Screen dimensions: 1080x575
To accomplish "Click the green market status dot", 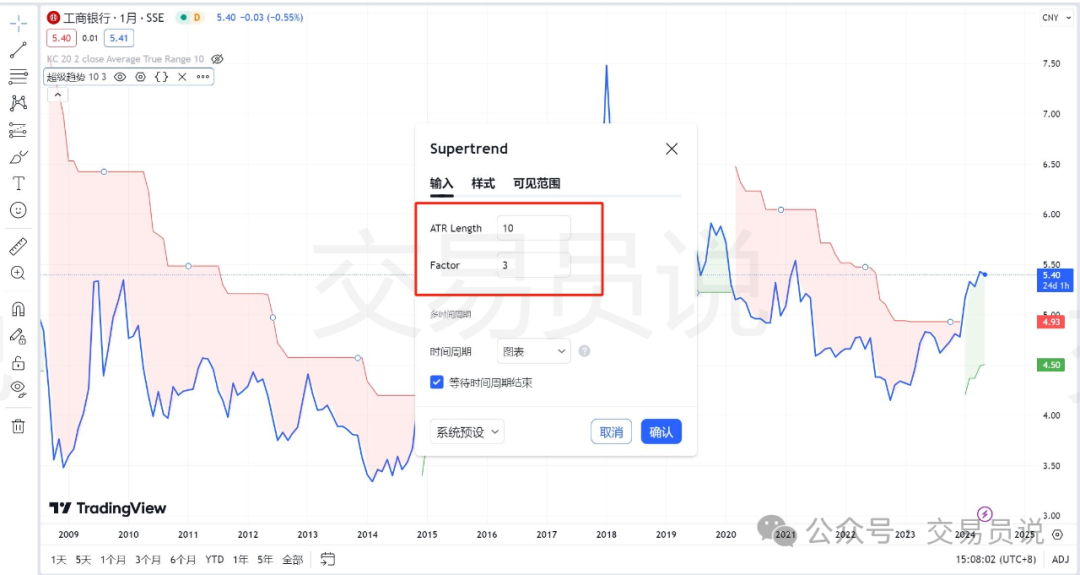I will click(183, 18).
